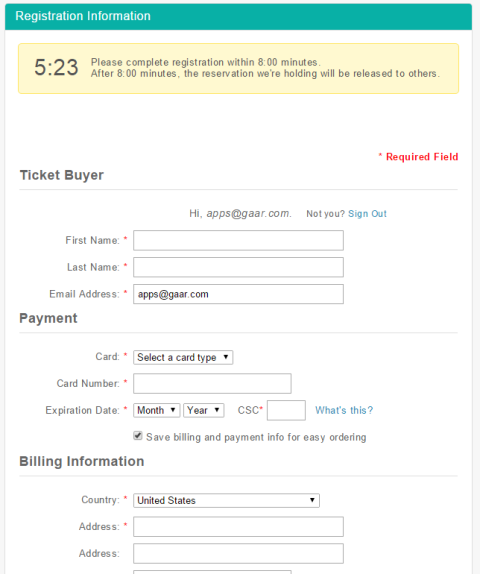Click the 5:23 countdown timer
Screen dimensions: 480x574
pos(56,68)
